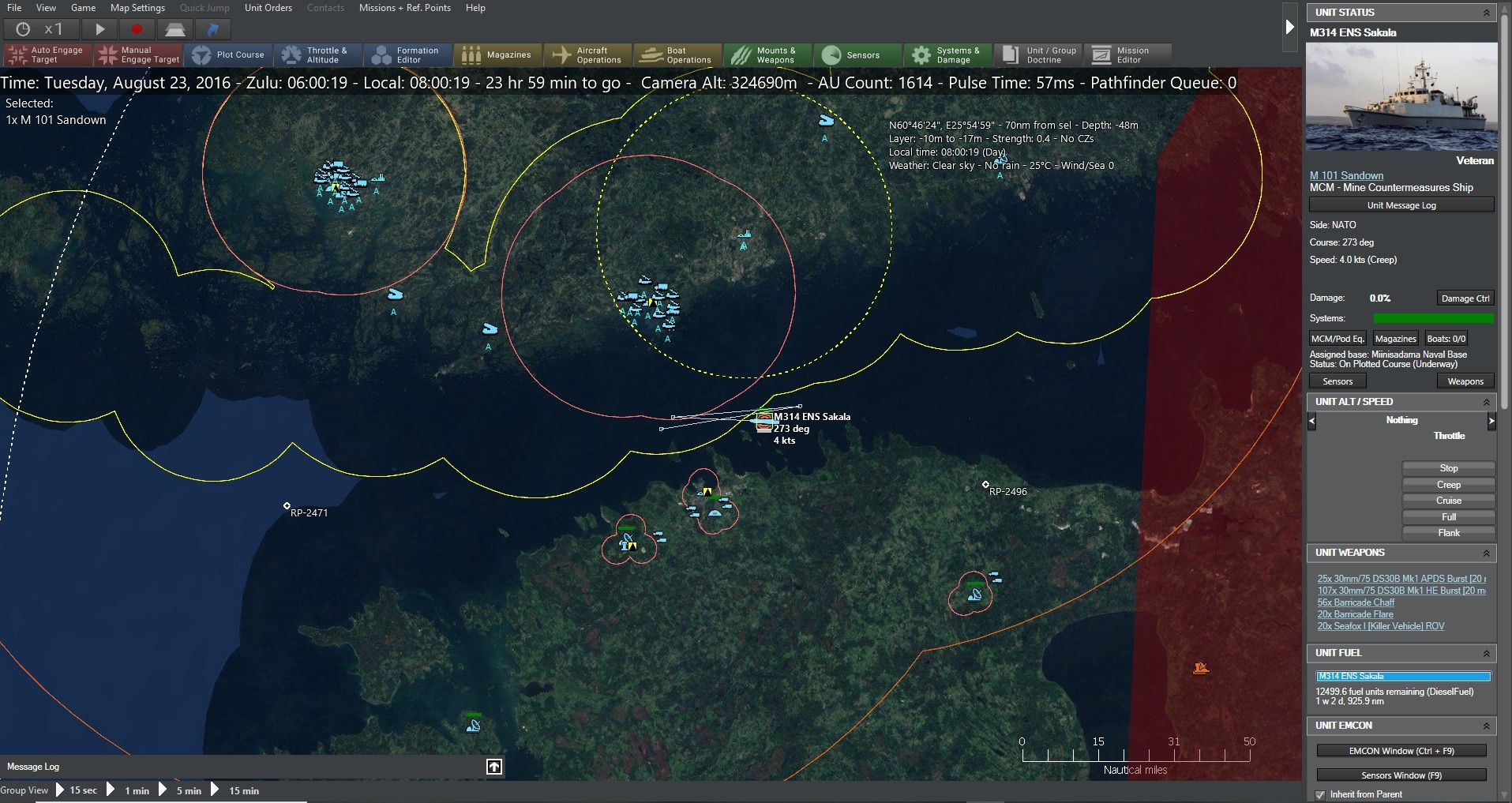Open the Unit Message Log
The width and height of the screenshot is (1512, 803).
(1401, 205)
